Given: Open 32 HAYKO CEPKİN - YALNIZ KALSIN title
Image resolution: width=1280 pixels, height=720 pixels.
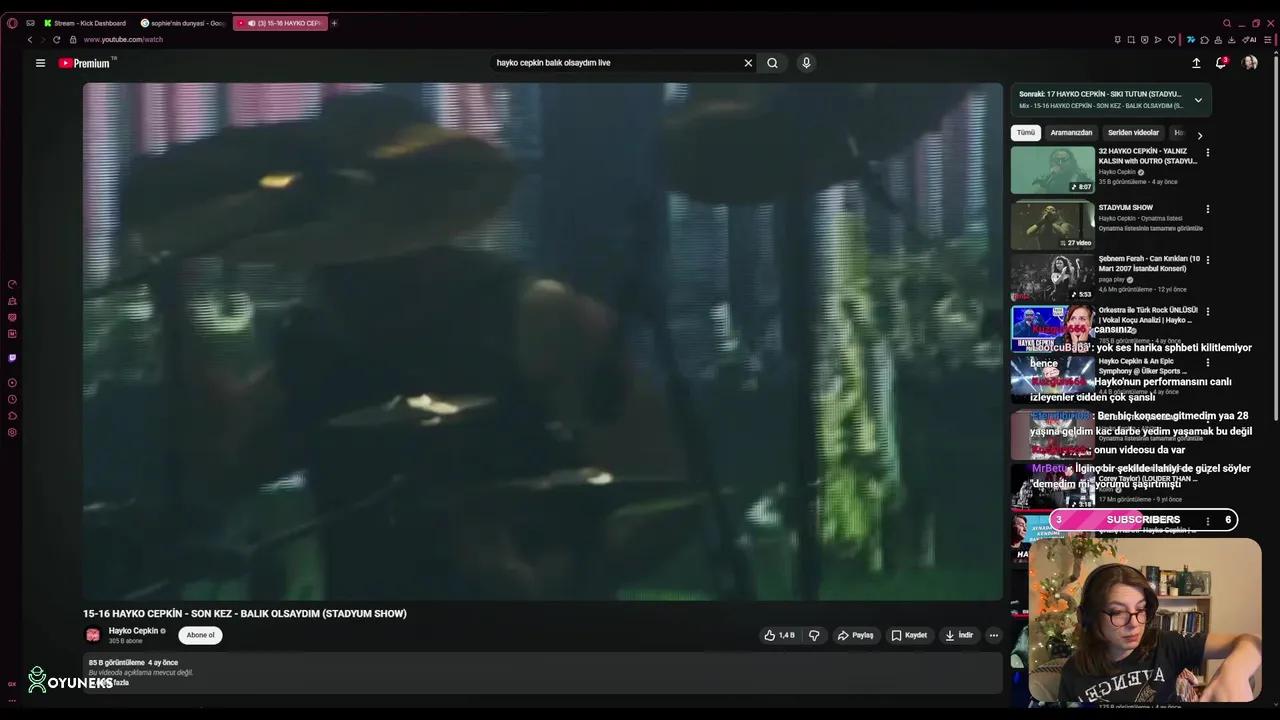Looking at the screenshot, I should click(1148, 156).
